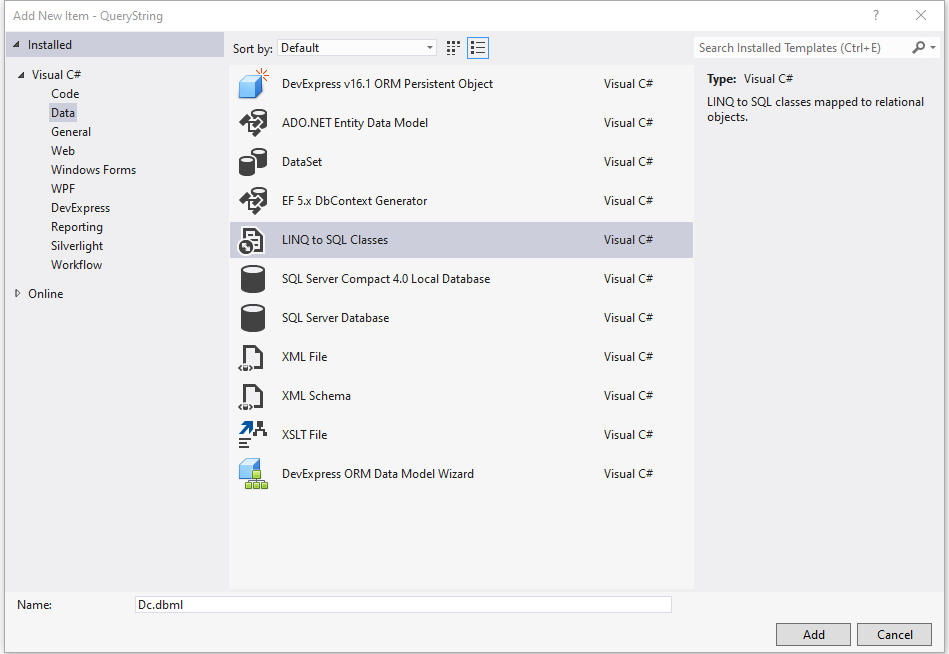Click Visual C# type in XML Schema row
Screen dimensions: 949x654
tap(628, 396)
